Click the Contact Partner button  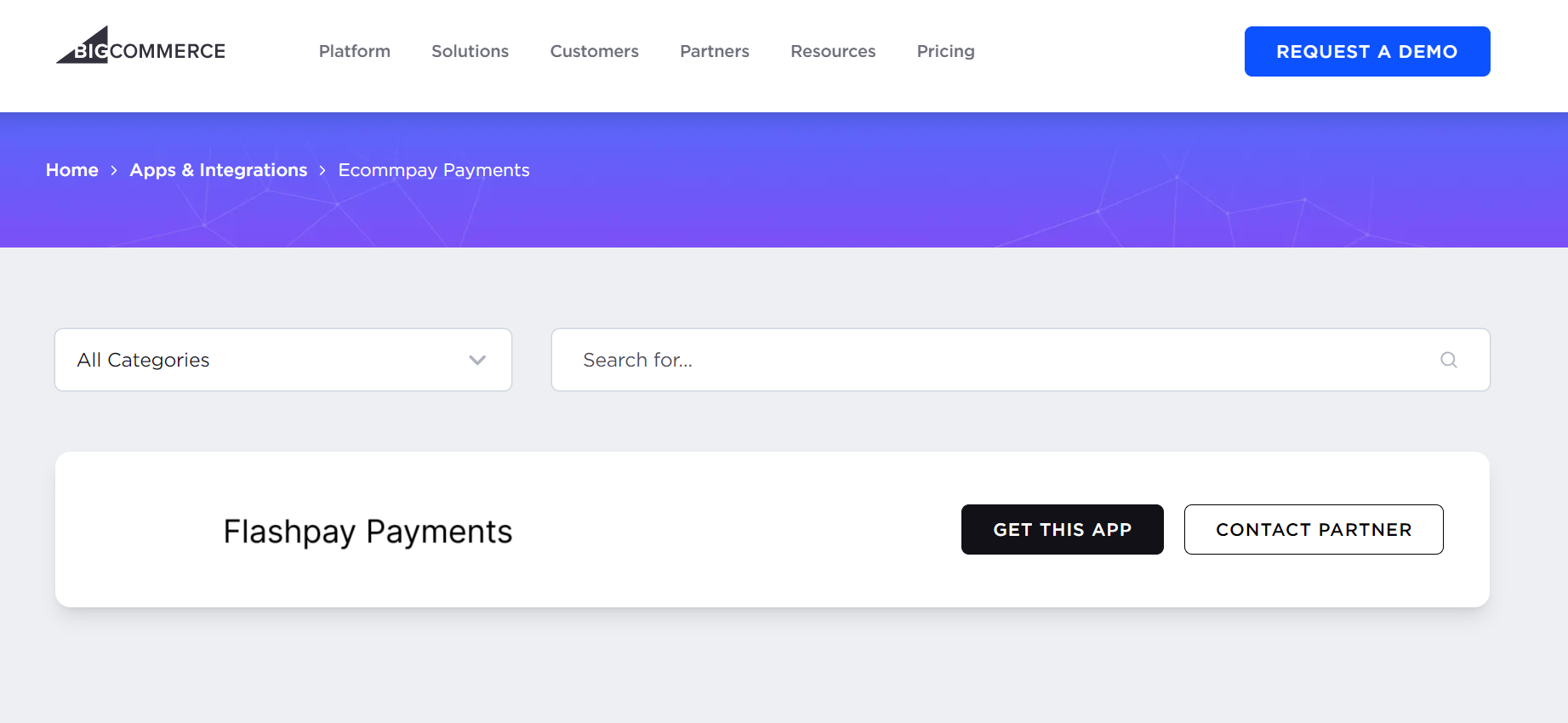point(1313,529)
